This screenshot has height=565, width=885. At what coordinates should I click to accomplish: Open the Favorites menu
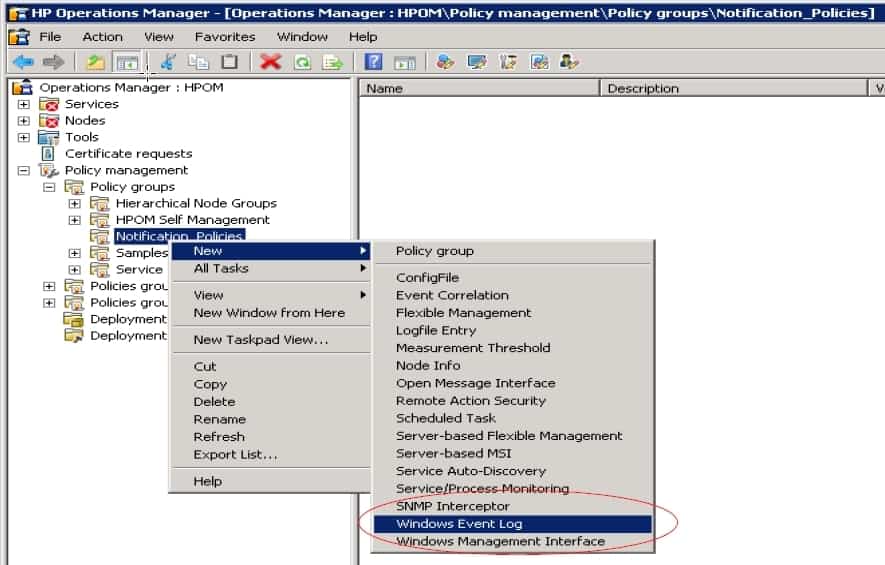click(225, 37)
